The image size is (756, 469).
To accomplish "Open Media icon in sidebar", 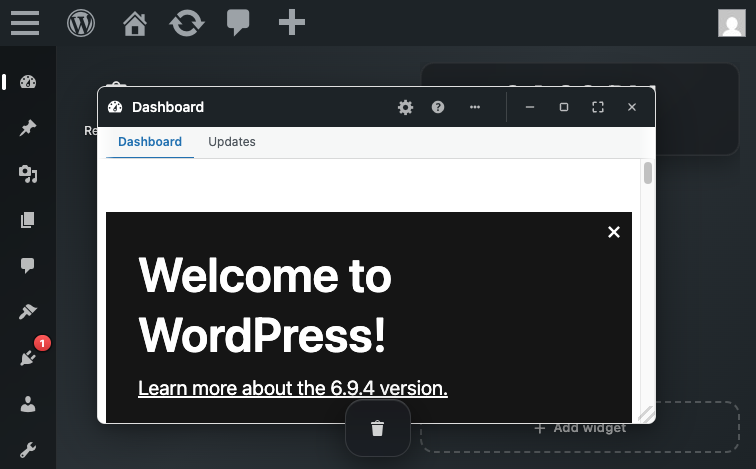I will tap(28, 174).
